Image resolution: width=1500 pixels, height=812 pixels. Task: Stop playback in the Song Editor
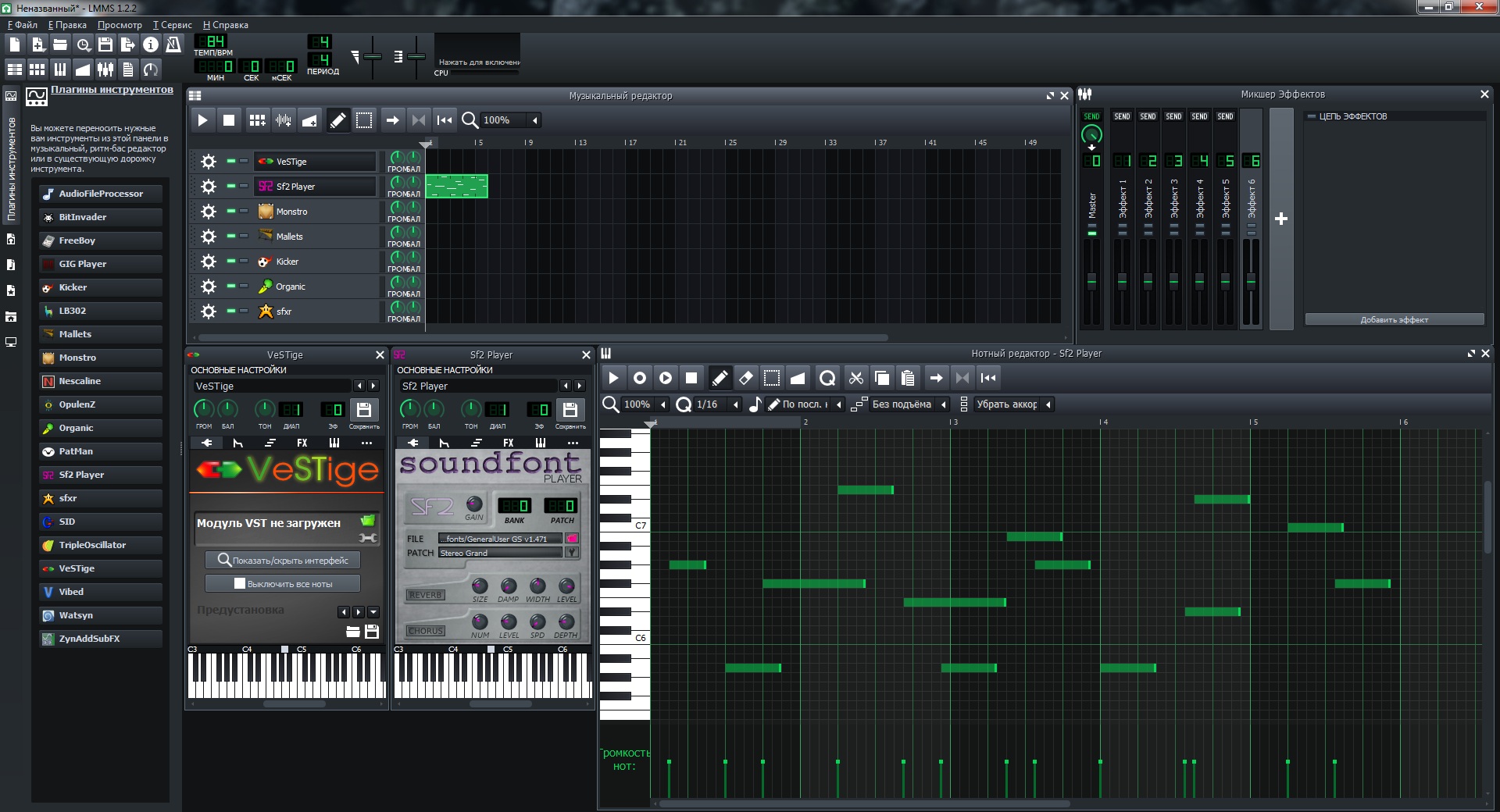pyautogui.click(x=229, y=120)
